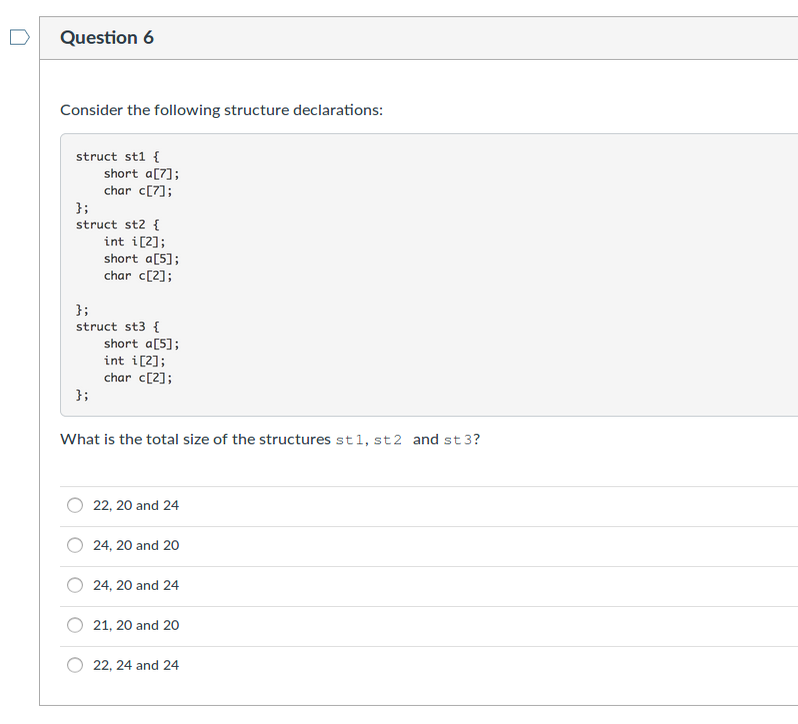Click the answer label '24, 20 and 24'

pos(136,585)
